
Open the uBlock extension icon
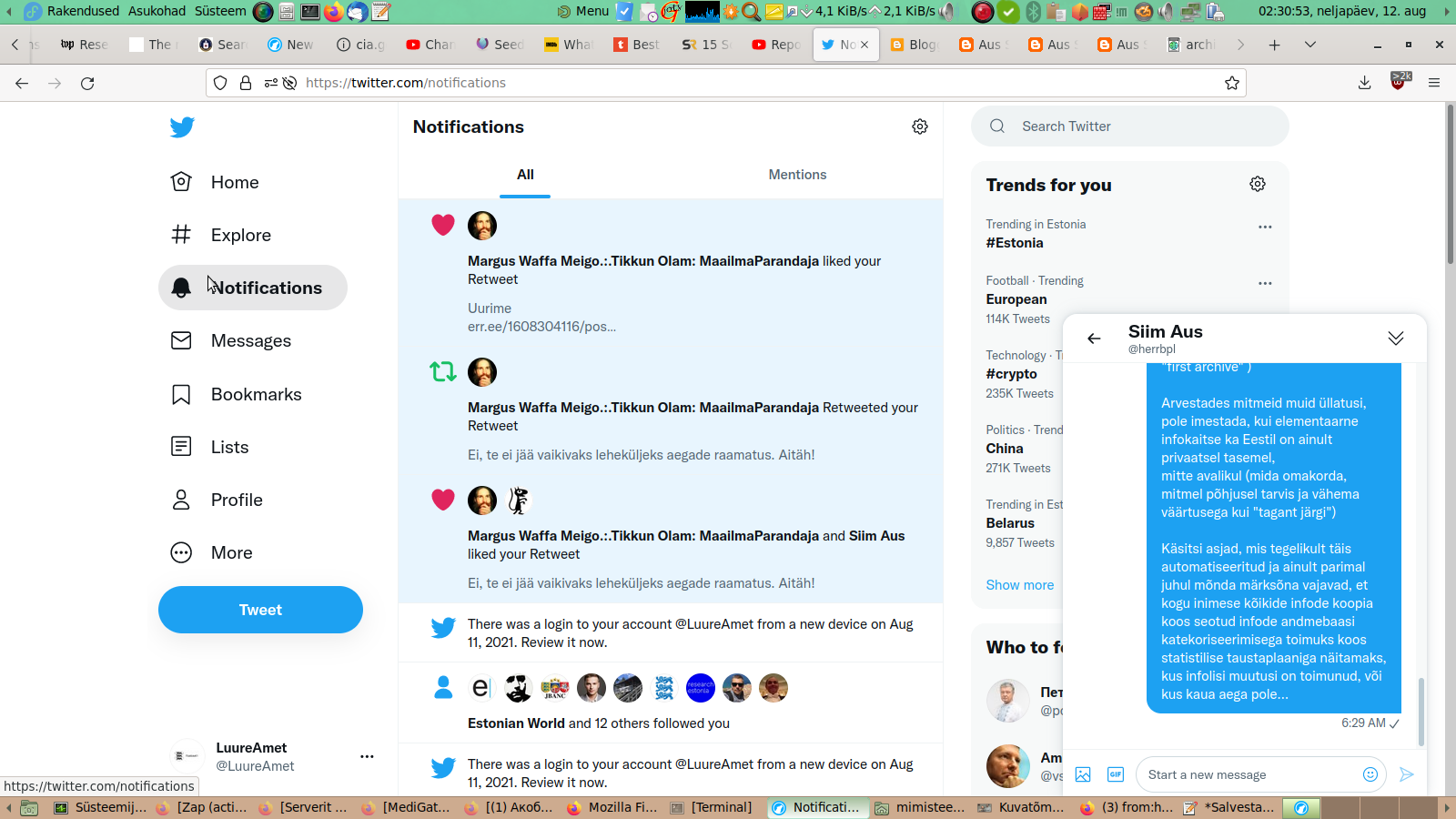click(1400, 82)
